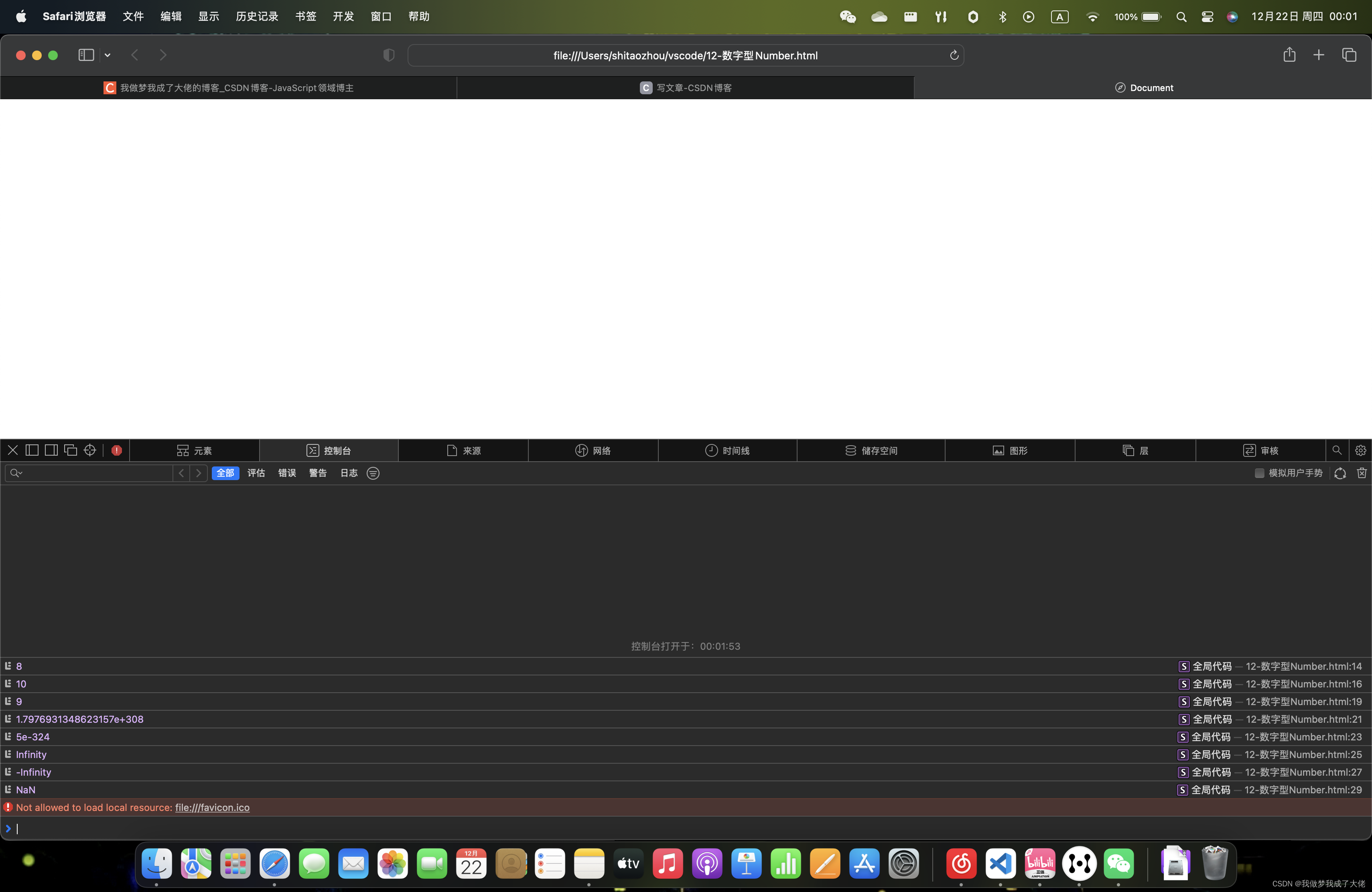Open source link 12-数字型Number.html:29

point(1303,790)
